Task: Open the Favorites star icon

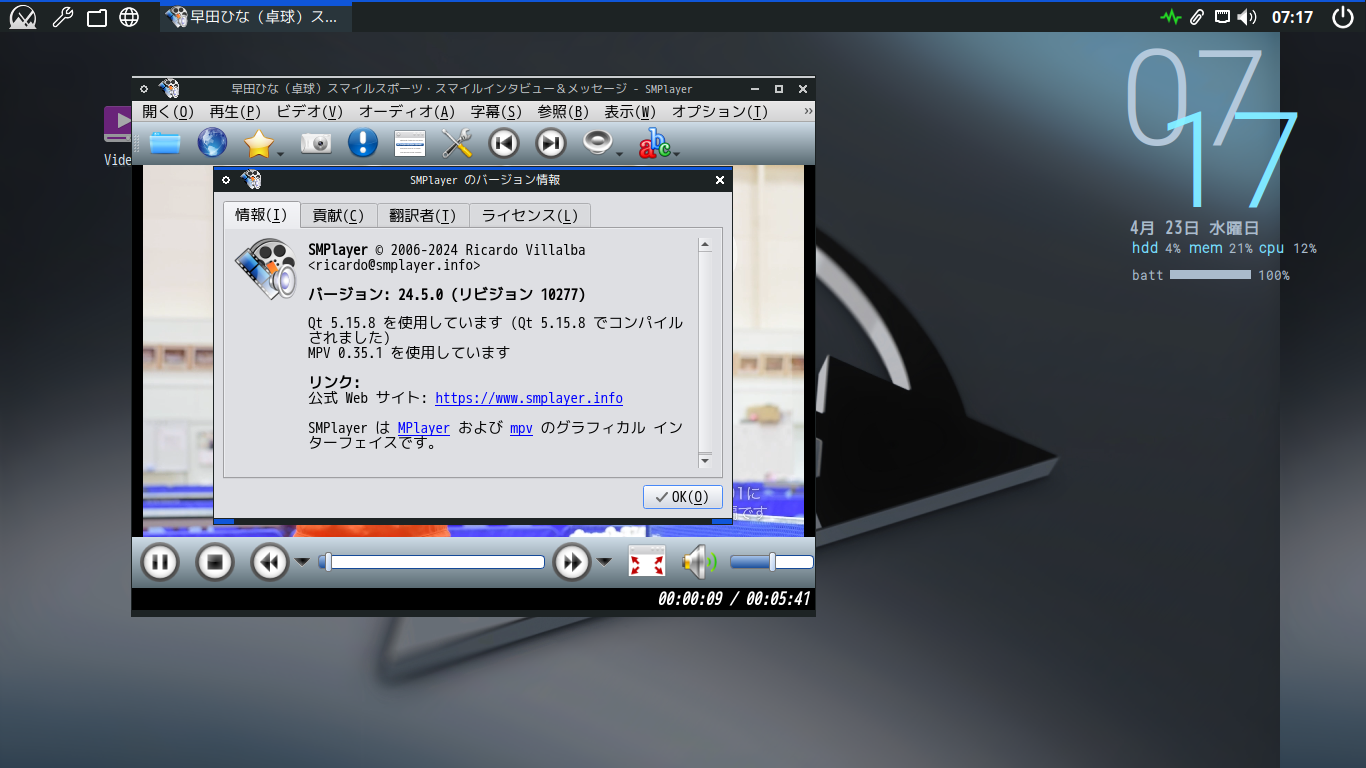Action: click(x=258, y=143)
